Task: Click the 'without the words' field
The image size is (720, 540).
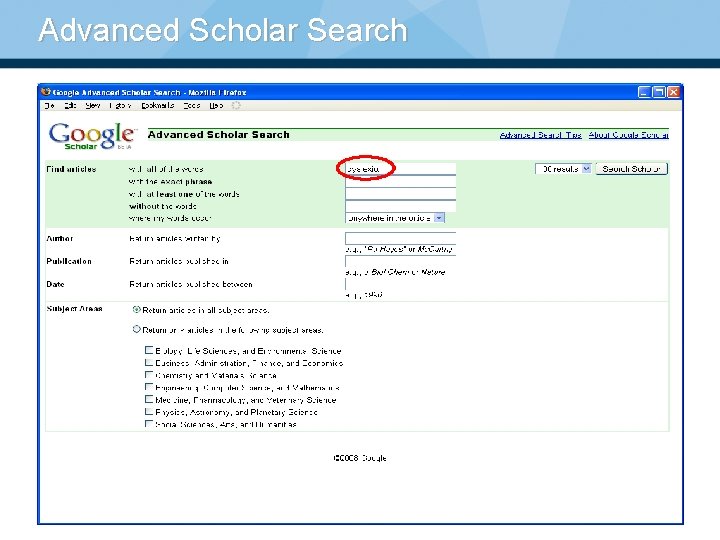Action: coord(400,206)
